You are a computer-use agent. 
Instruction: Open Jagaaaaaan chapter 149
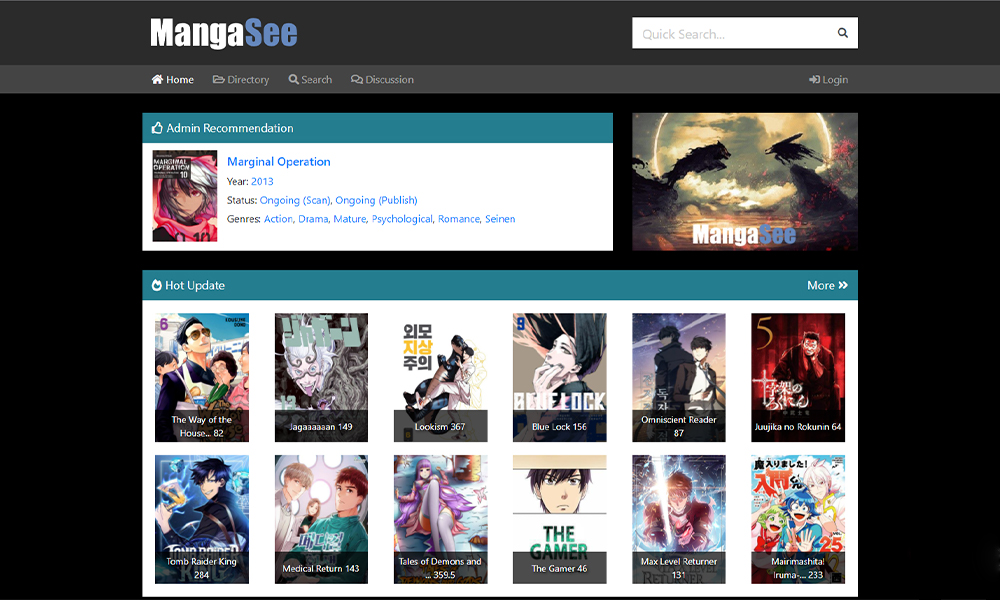point(321,377)
